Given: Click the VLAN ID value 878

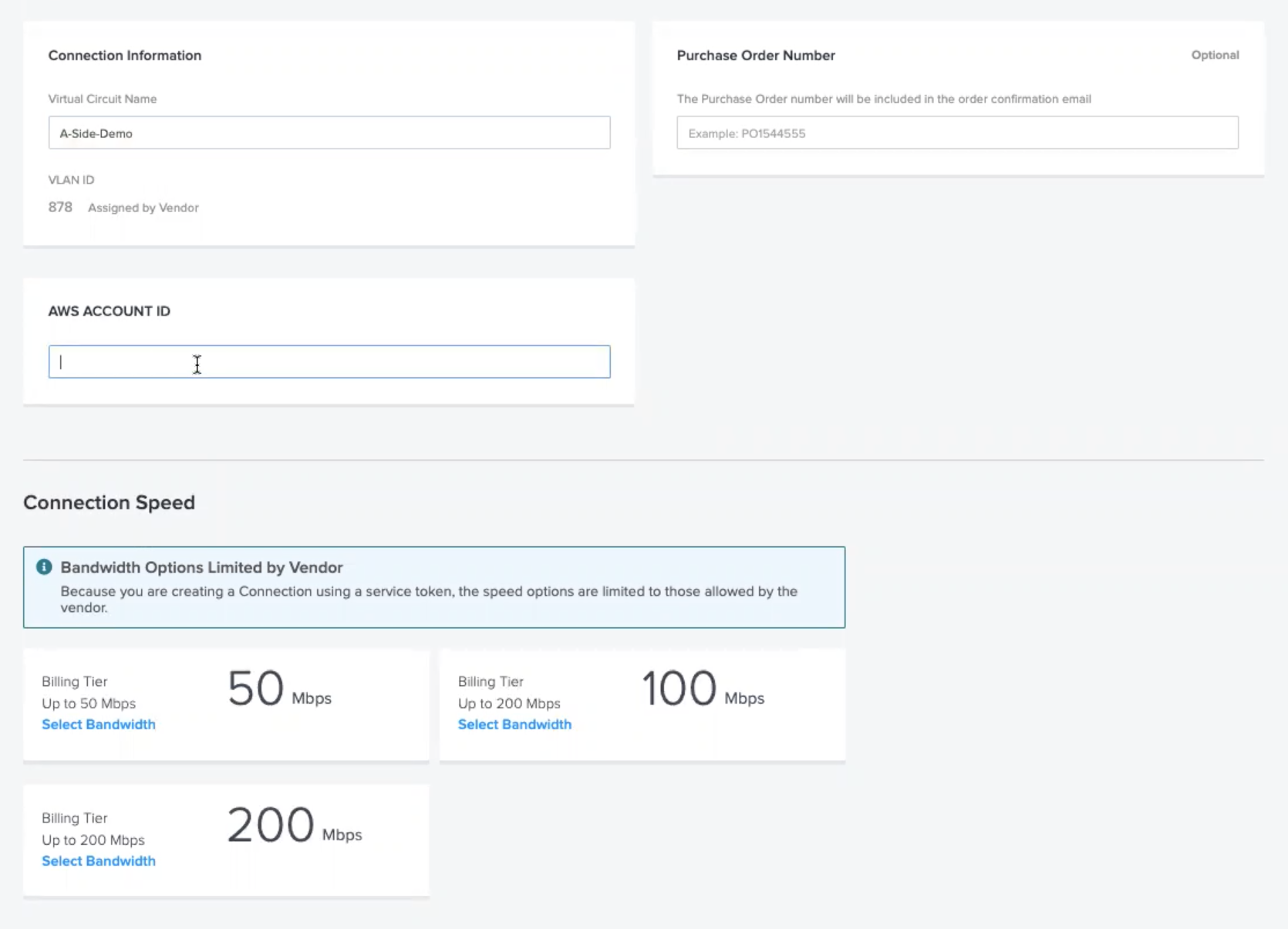Looking at the screenshot, I should click(x=60, y=208).
